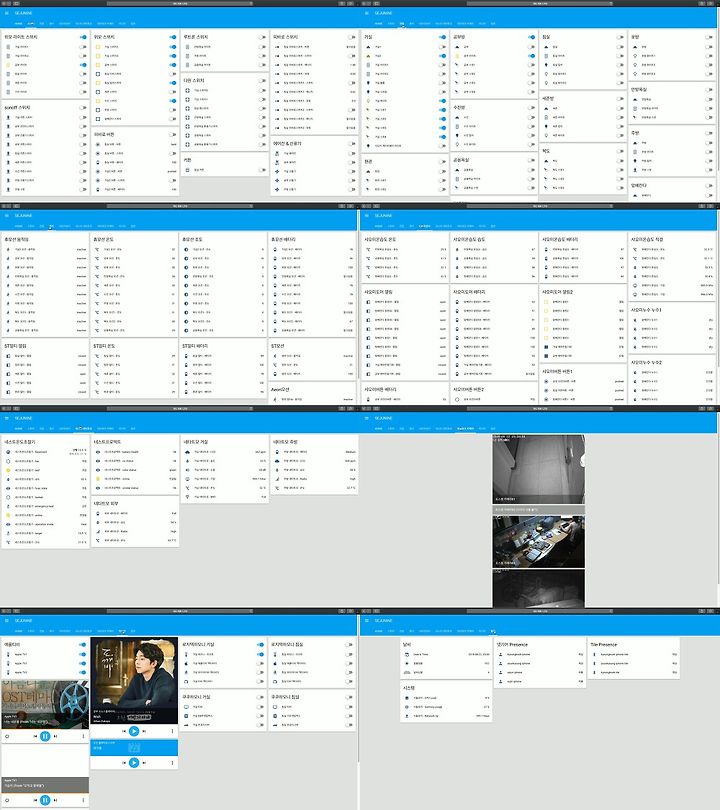The height and width of the screenshot is (810, 720).
Task: Click first person icon in the Presence card
Action: 500,655
